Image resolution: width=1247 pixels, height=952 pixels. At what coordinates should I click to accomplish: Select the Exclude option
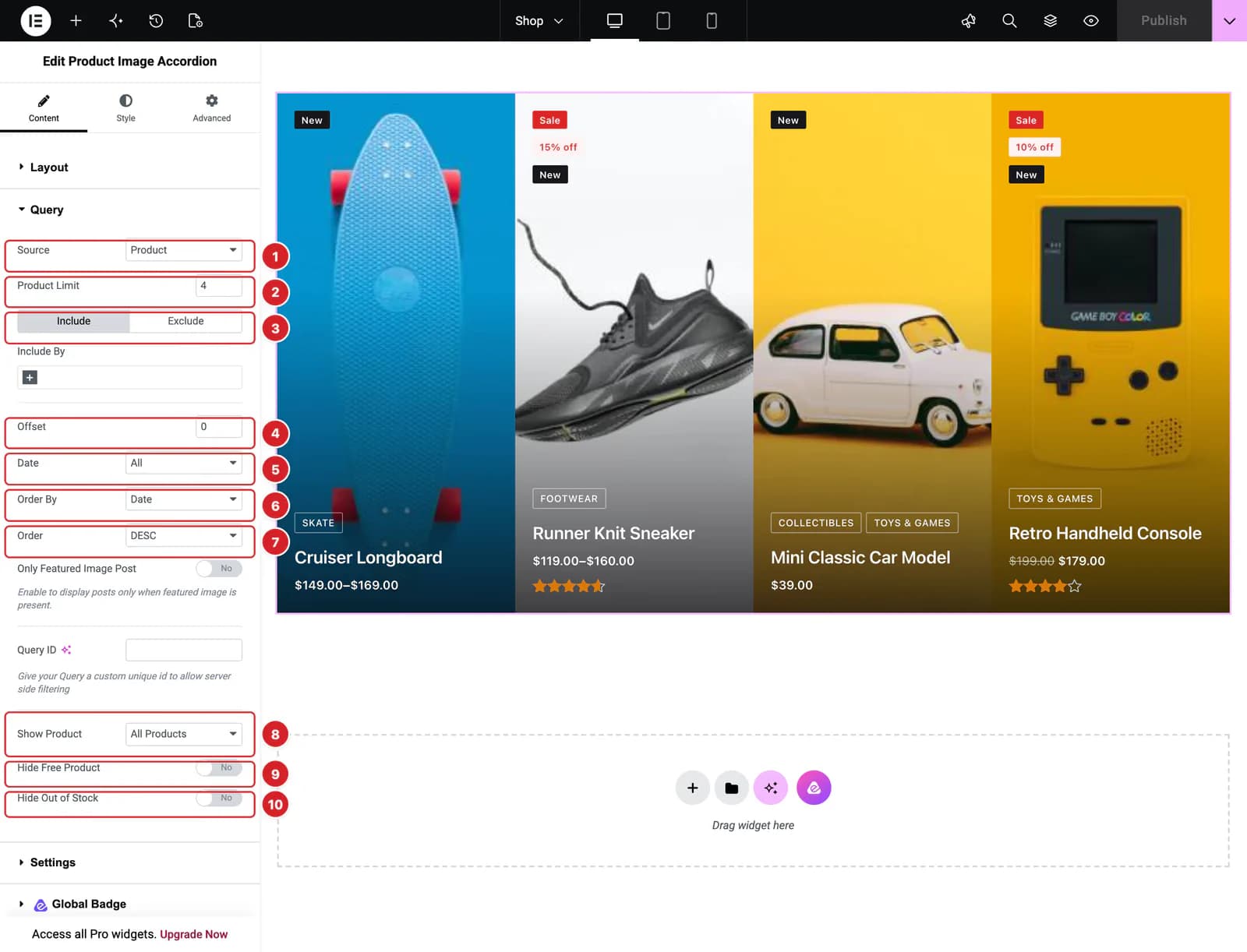point(185,321)
